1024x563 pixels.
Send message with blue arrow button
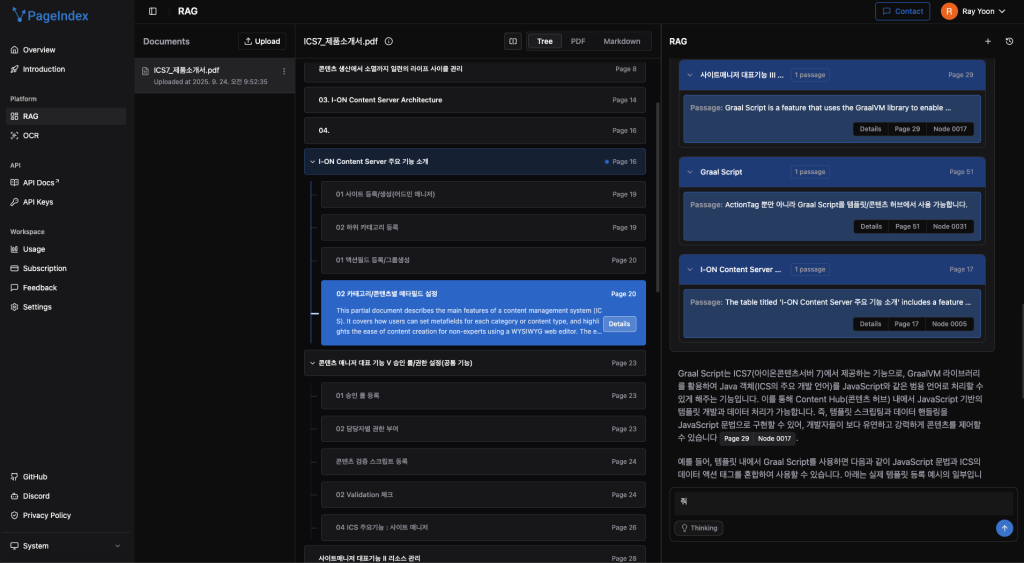pos(1004,528)
